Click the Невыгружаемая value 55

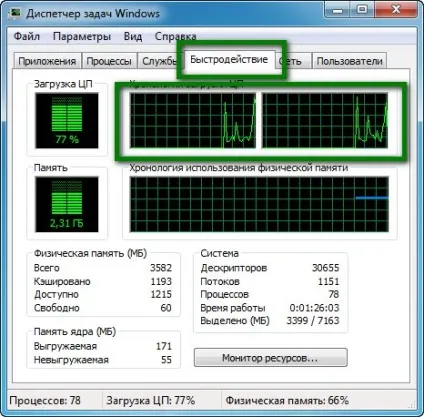click(166, 360)
